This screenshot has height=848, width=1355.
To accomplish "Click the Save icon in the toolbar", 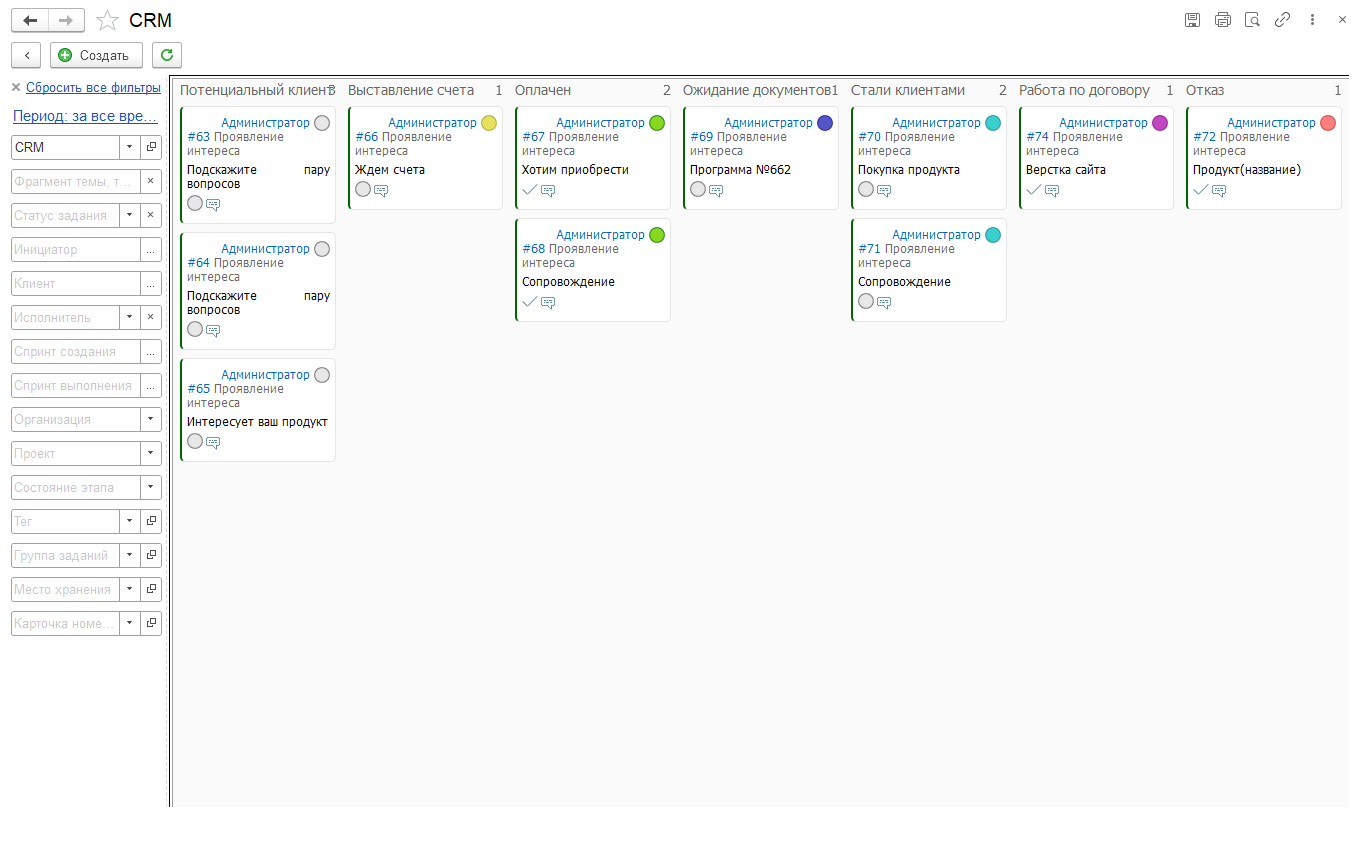I will [x=1192, y=19].
